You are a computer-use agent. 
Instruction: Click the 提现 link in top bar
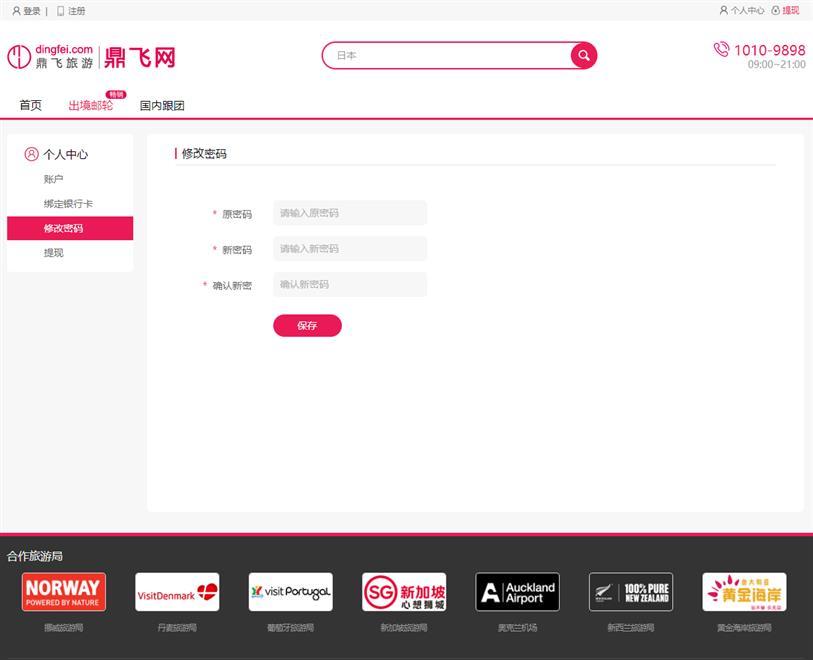pyautogui.click(x=790, y=11)
